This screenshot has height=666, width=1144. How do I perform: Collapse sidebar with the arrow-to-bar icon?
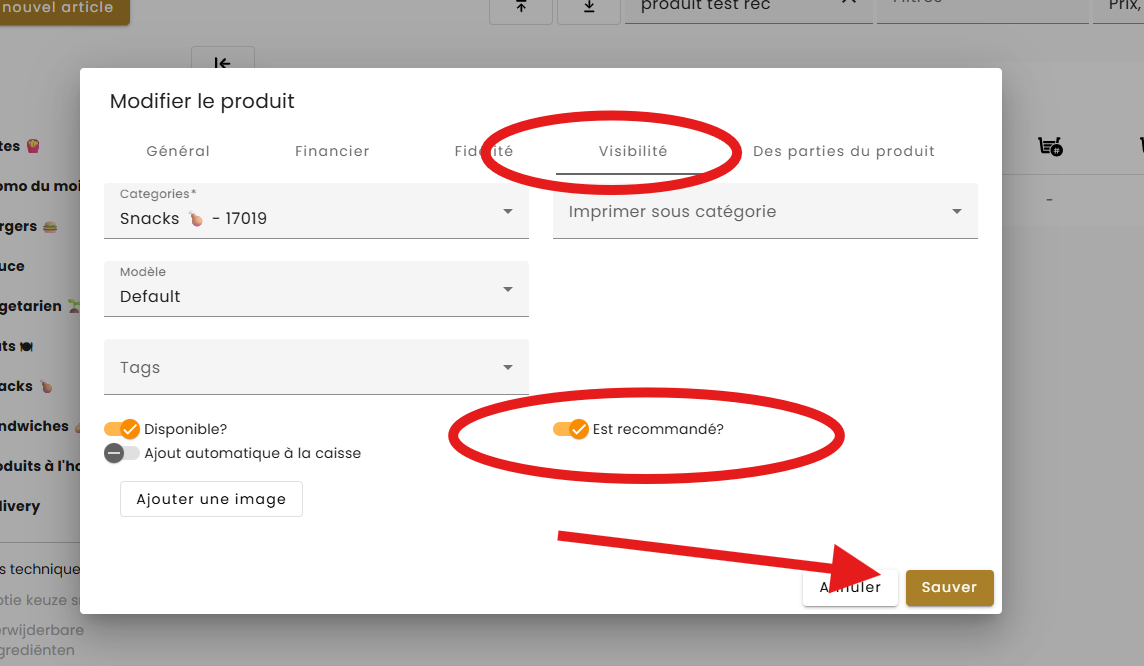(x=223, y=60)
